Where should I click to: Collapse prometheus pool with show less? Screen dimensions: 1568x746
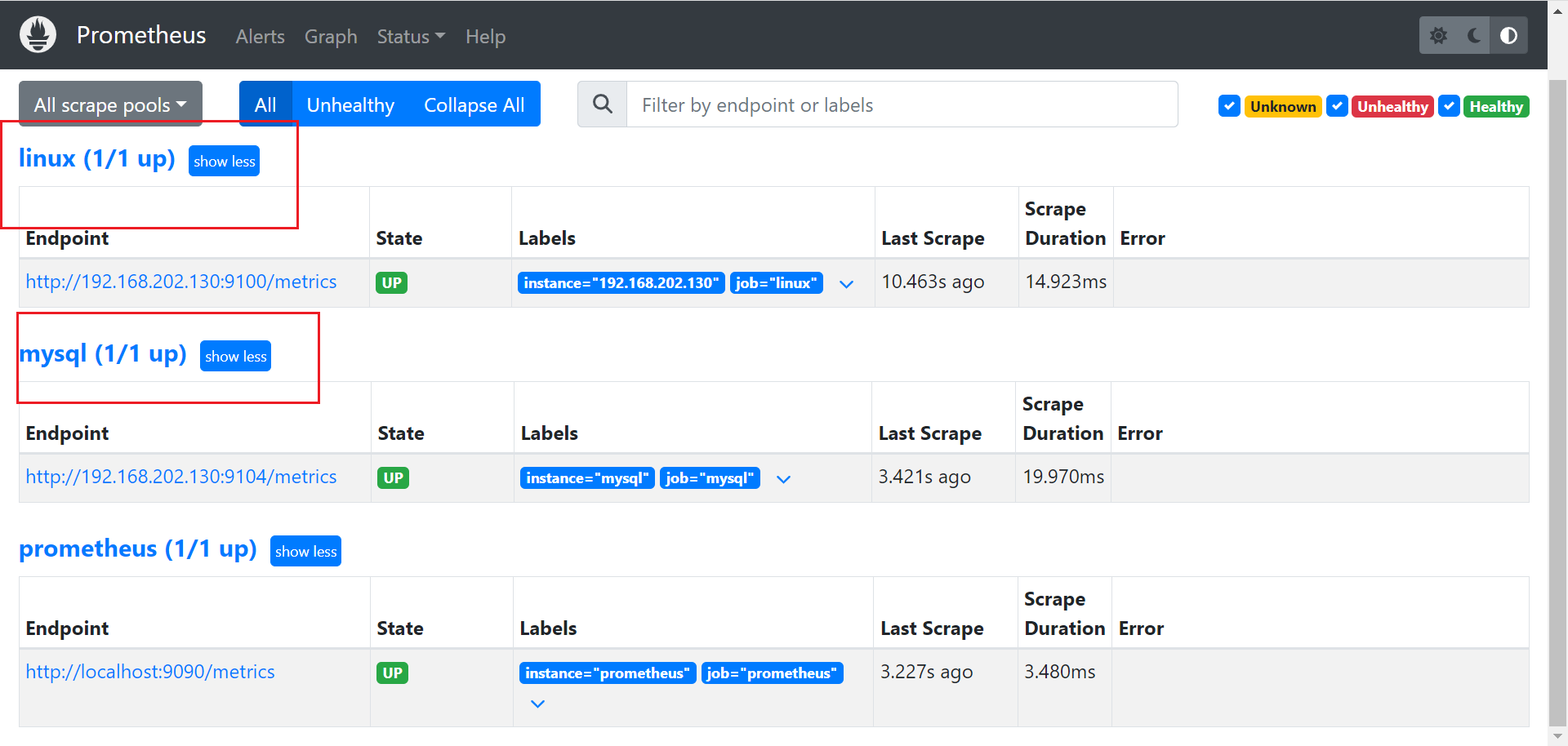(305, 551)
